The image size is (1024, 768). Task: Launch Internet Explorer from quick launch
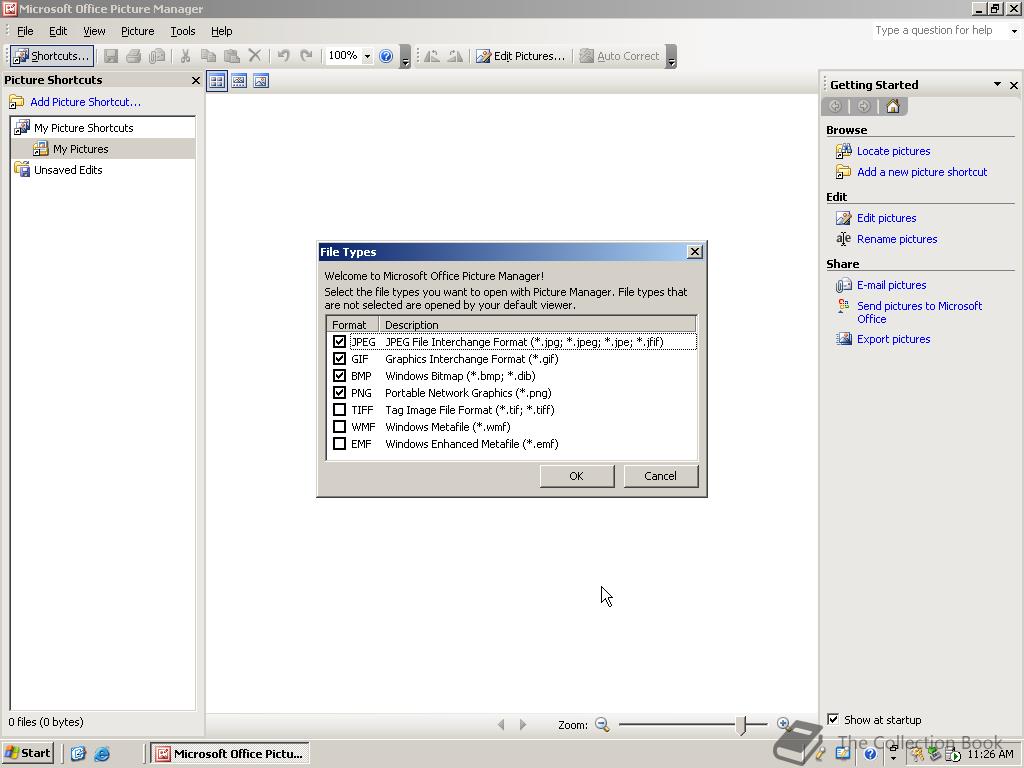[102, 754]
